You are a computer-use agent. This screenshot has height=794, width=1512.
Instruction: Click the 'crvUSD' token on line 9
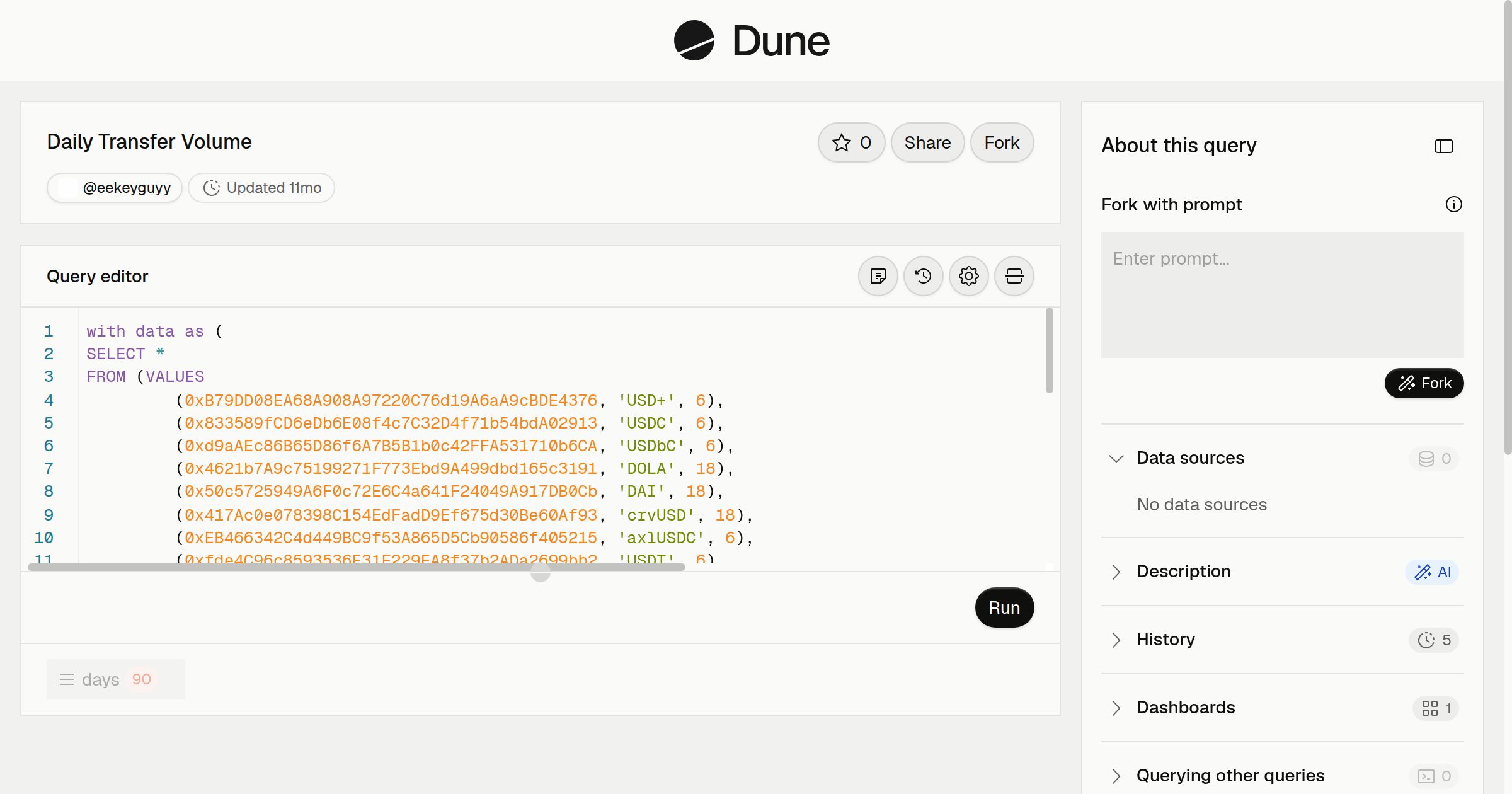click(656, 515)
